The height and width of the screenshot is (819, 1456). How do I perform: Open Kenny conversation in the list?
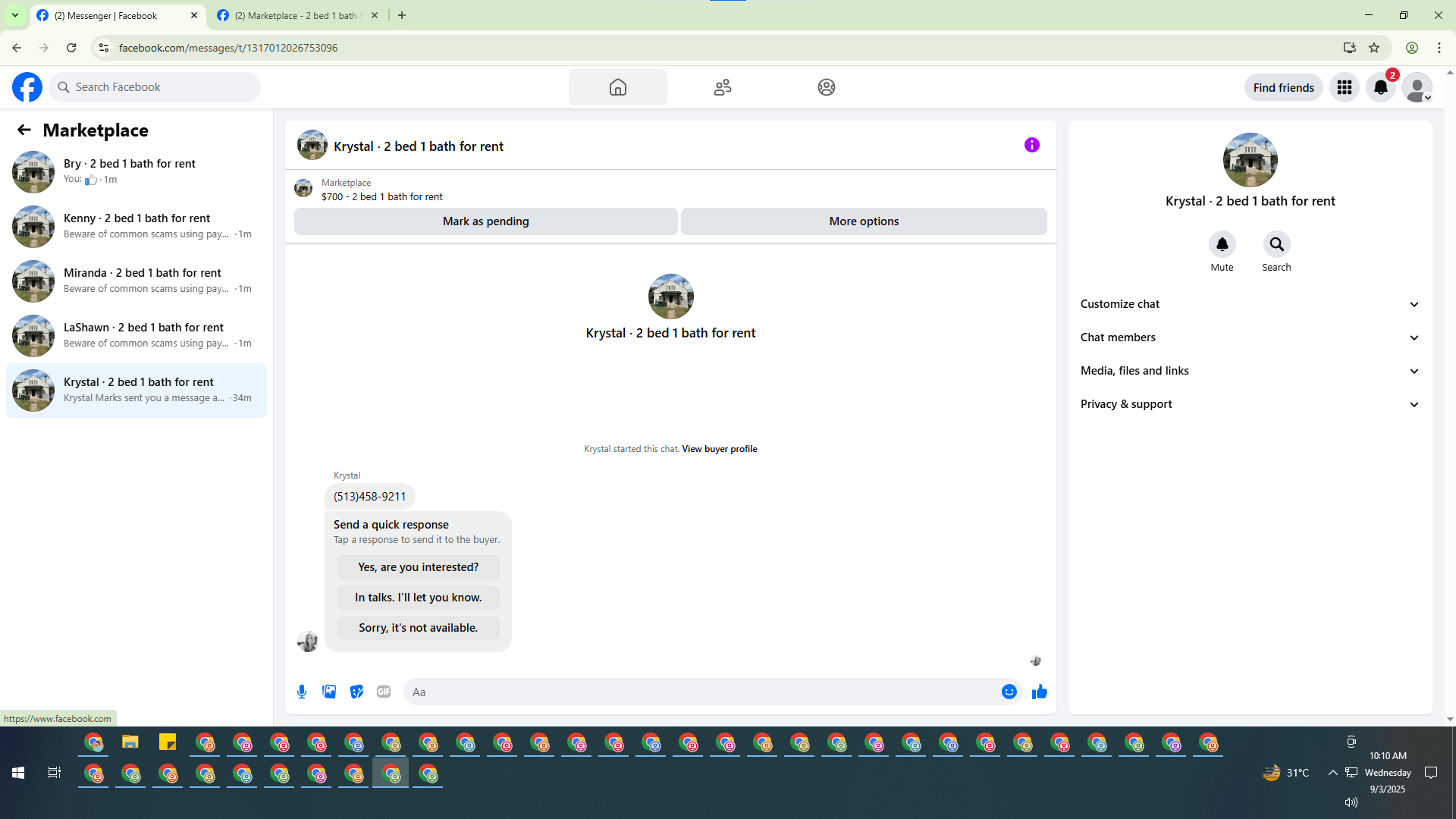[x=136, y=227]
